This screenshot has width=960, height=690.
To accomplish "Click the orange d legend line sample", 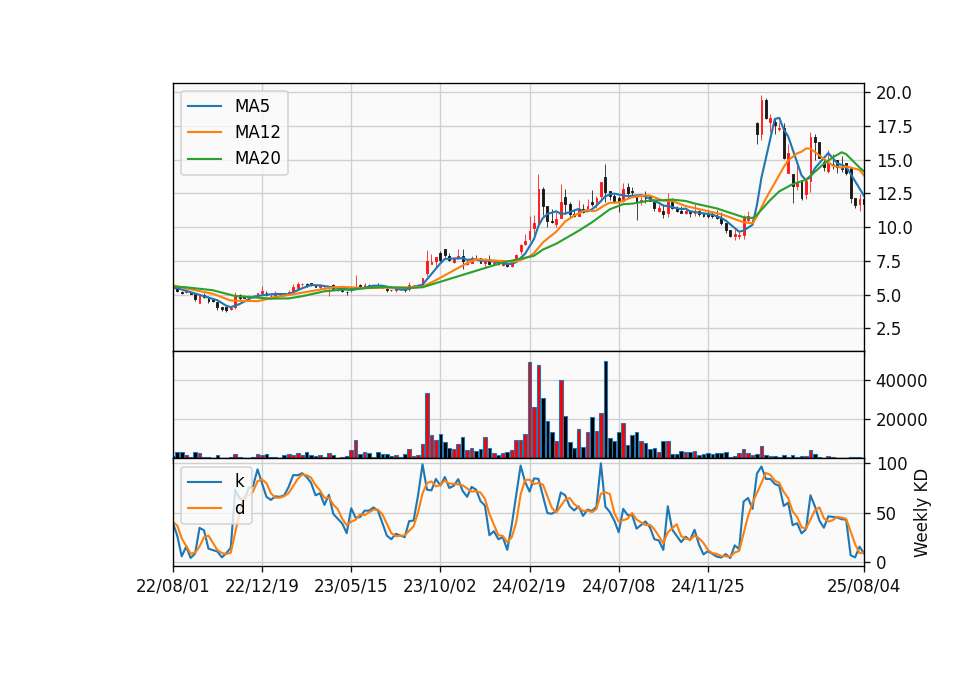I will click(x=204, y=508).
